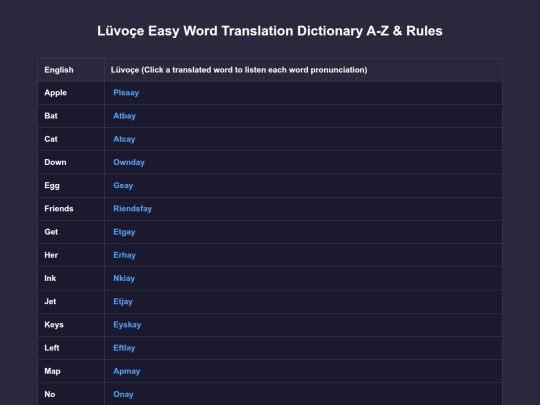Image resolution: width=540 pixels, height=405 pixels.
Task: Click the translated word Atbay
Action: [x=124, y=116]
